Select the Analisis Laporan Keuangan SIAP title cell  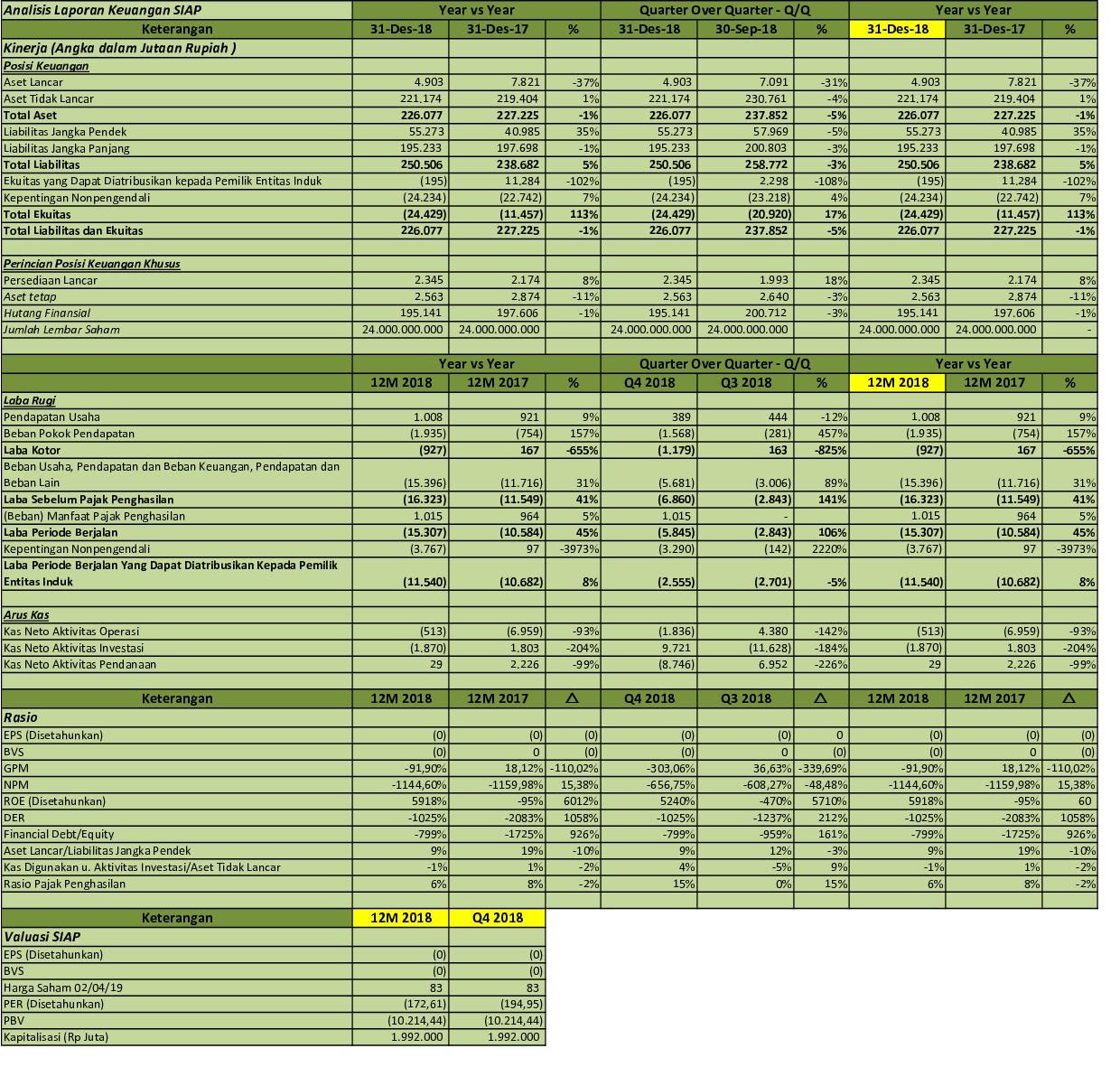pos(99,10)
